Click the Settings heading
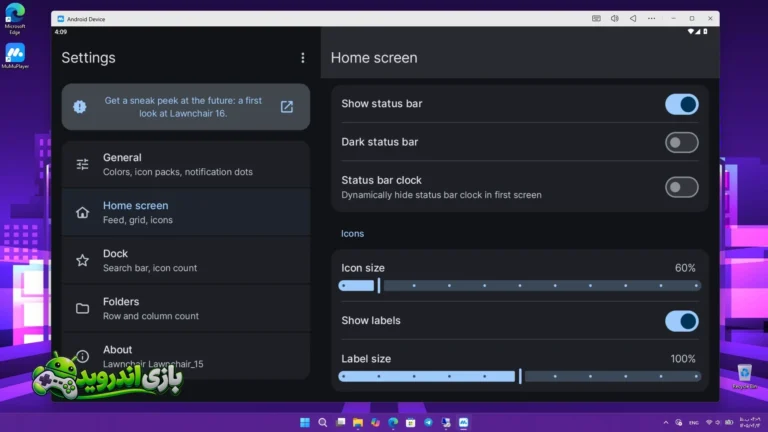Viewport: 768px width, 432px height. [x=89, y=58]
